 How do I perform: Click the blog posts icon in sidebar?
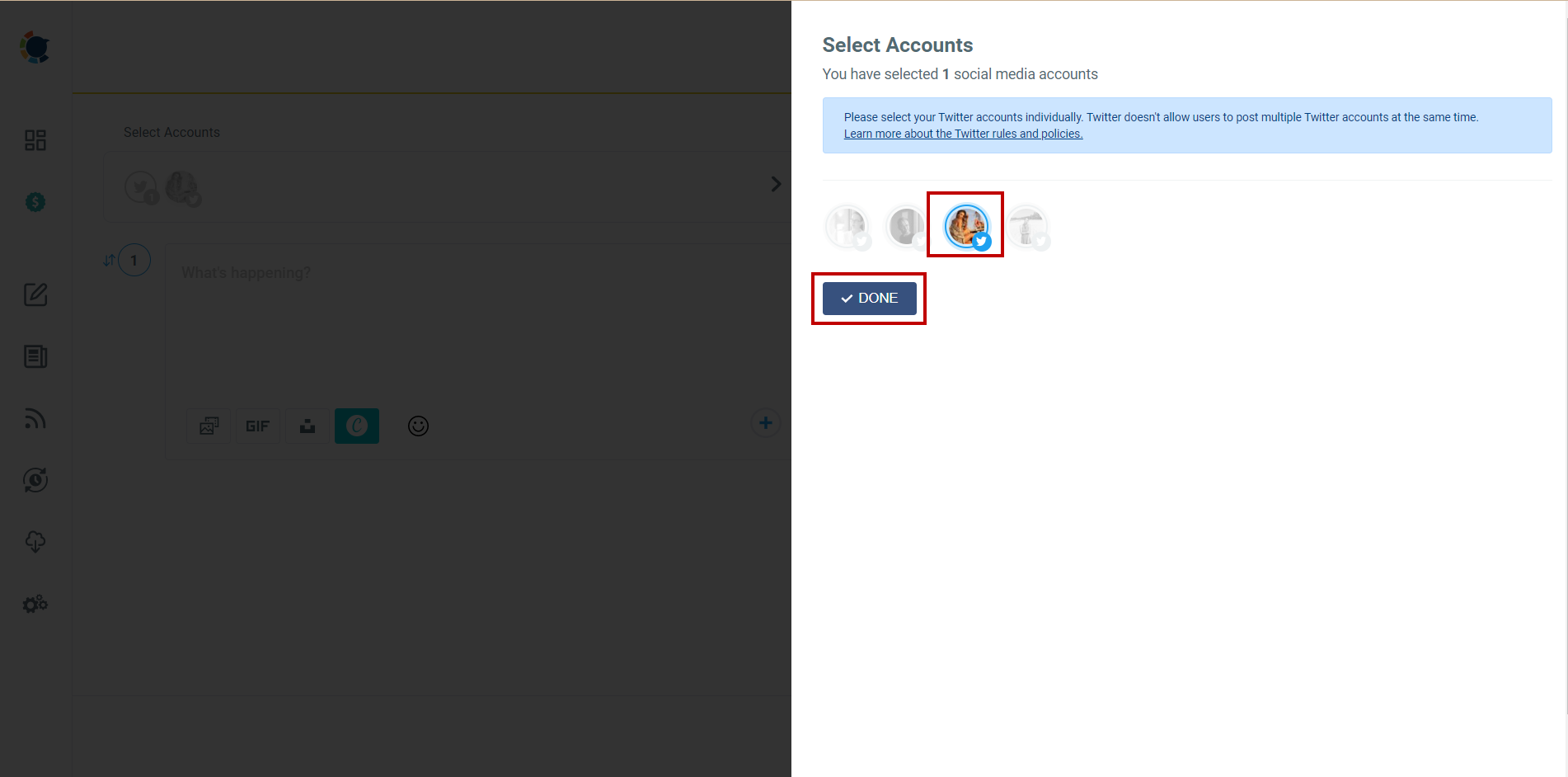(35, 356)
